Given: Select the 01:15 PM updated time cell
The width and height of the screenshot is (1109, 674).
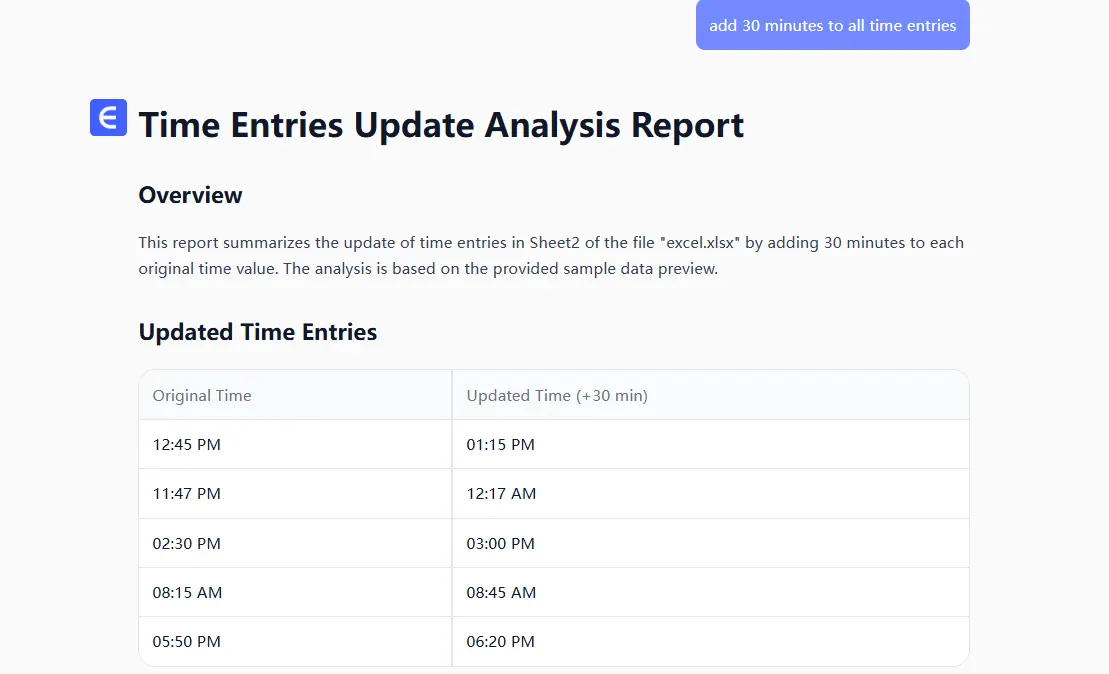Looking at the screenshot, I should click(x=501, y=445).
